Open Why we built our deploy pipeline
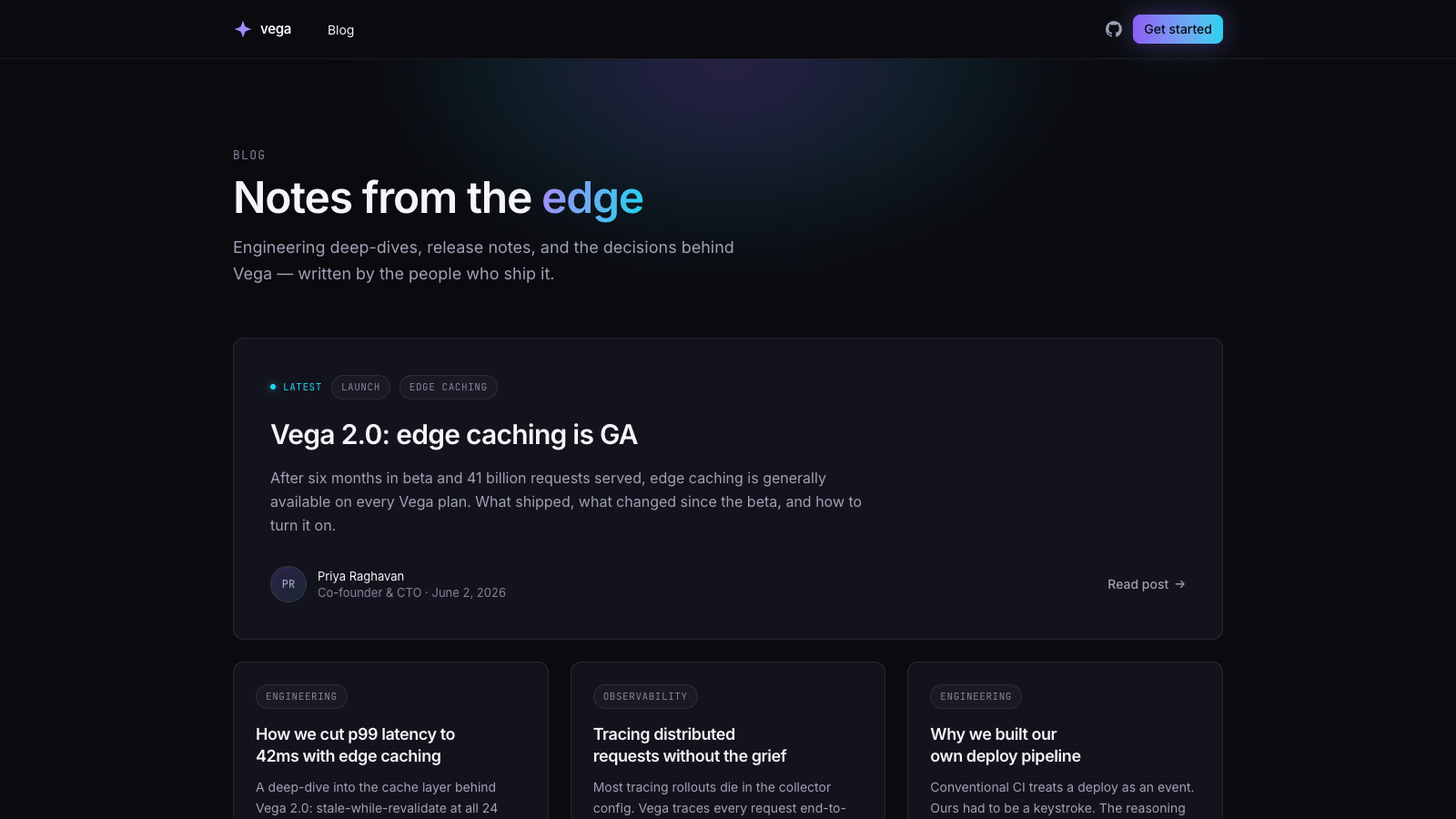Screen dimensions: 1456x819 click(x=1006, y=745)
